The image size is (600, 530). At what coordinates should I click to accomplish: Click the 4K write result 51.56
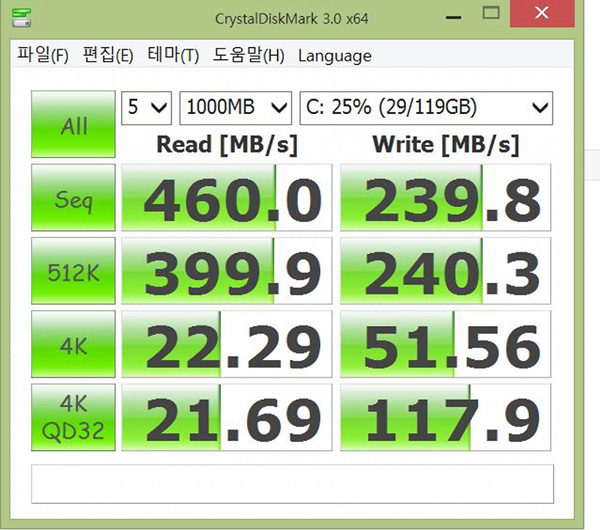[446, 344]
